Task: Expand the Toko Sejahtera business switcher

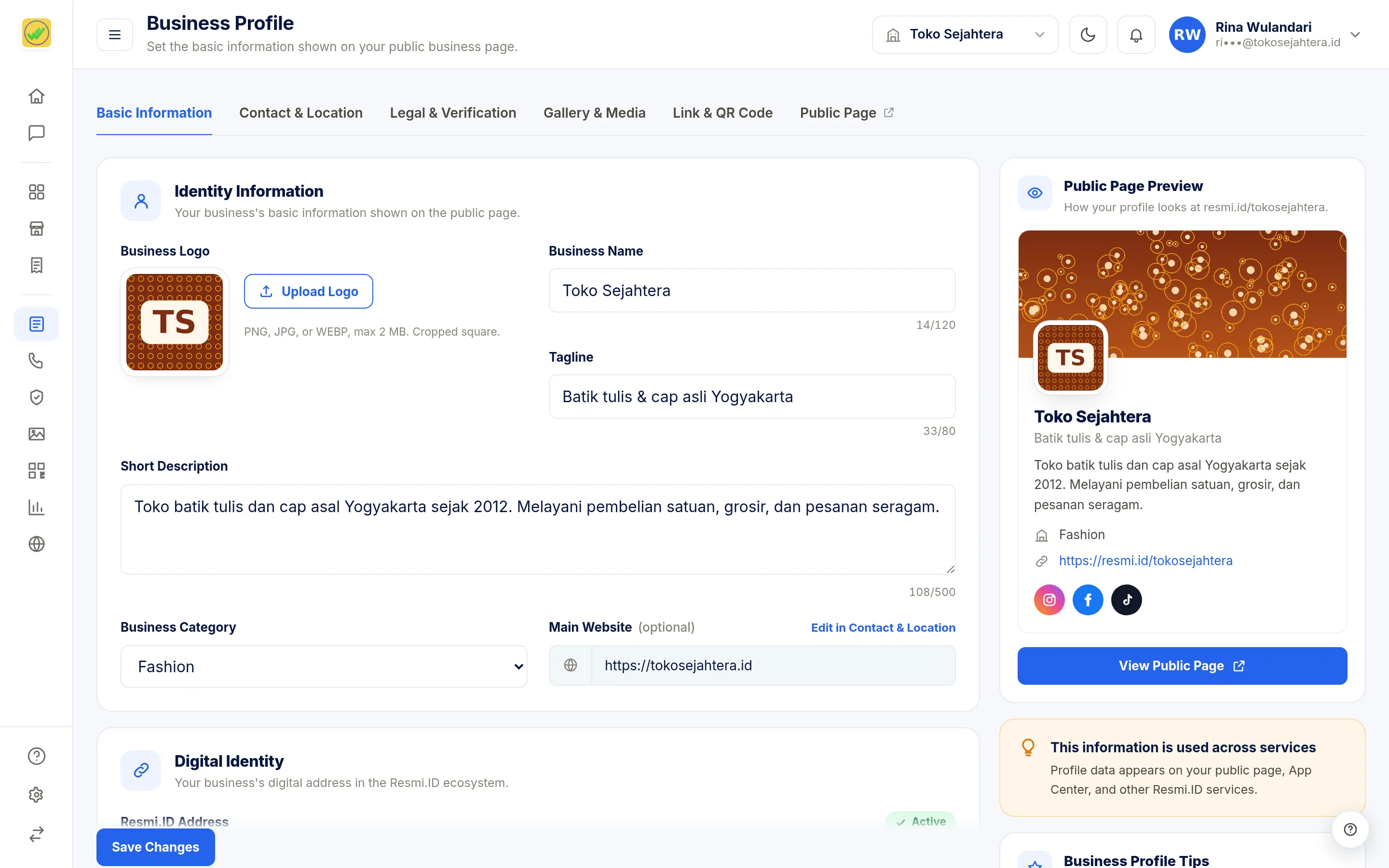Action: click(965, 35)
